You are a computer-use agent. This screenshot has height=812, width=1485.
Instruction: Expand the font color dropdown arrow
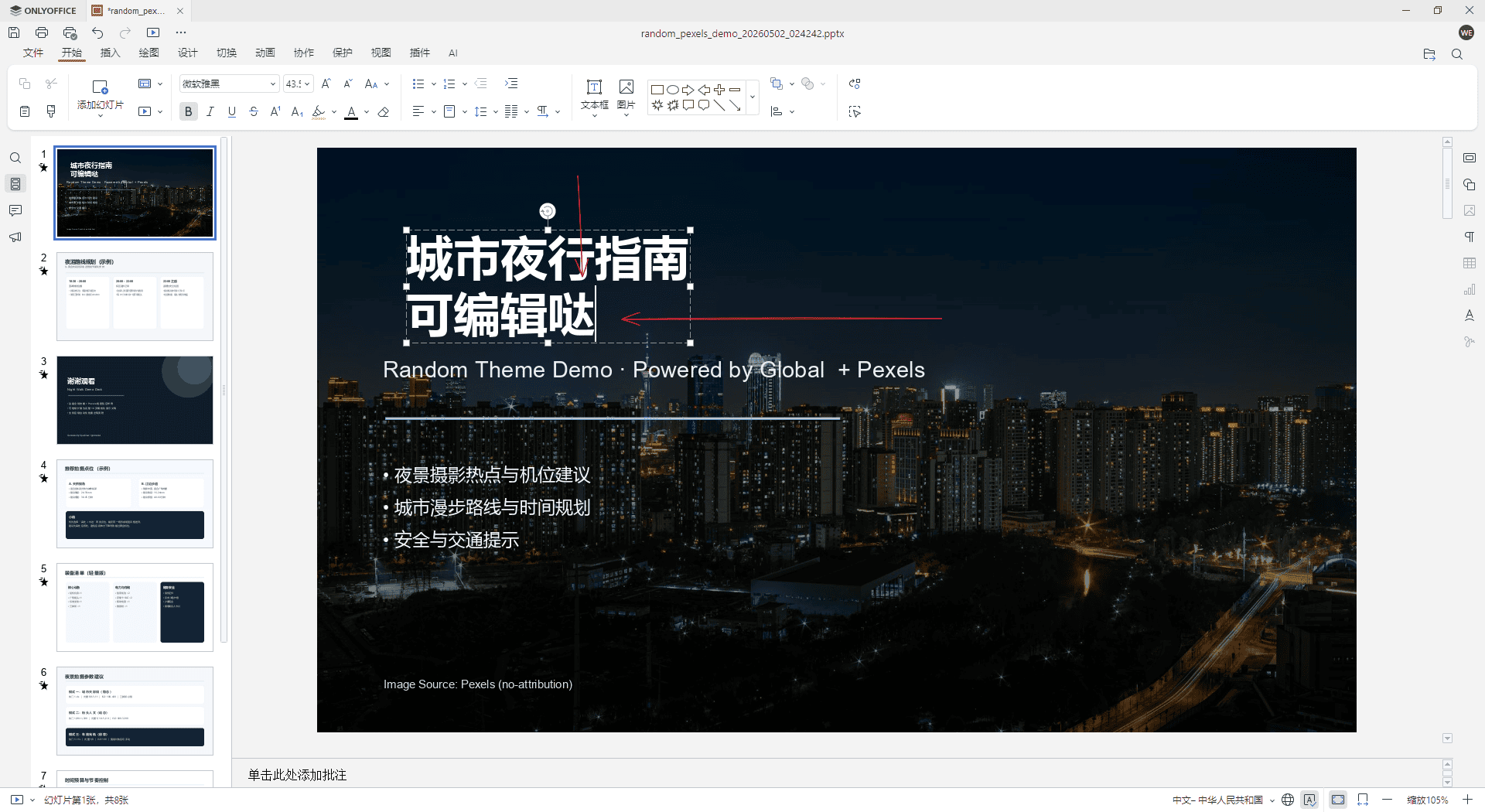pyautogui.click(x=367, y=111)
